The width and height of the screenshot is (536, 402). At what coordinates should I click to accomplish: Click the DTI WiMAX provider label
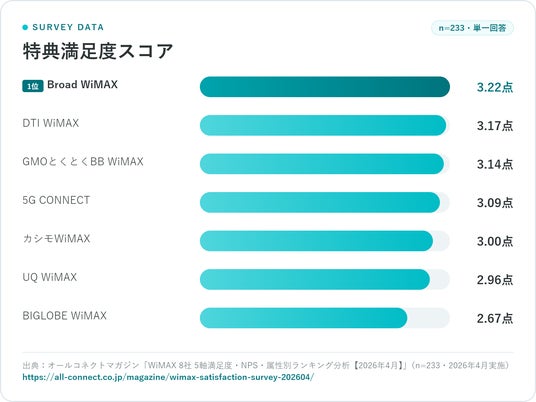coord(51,123)
